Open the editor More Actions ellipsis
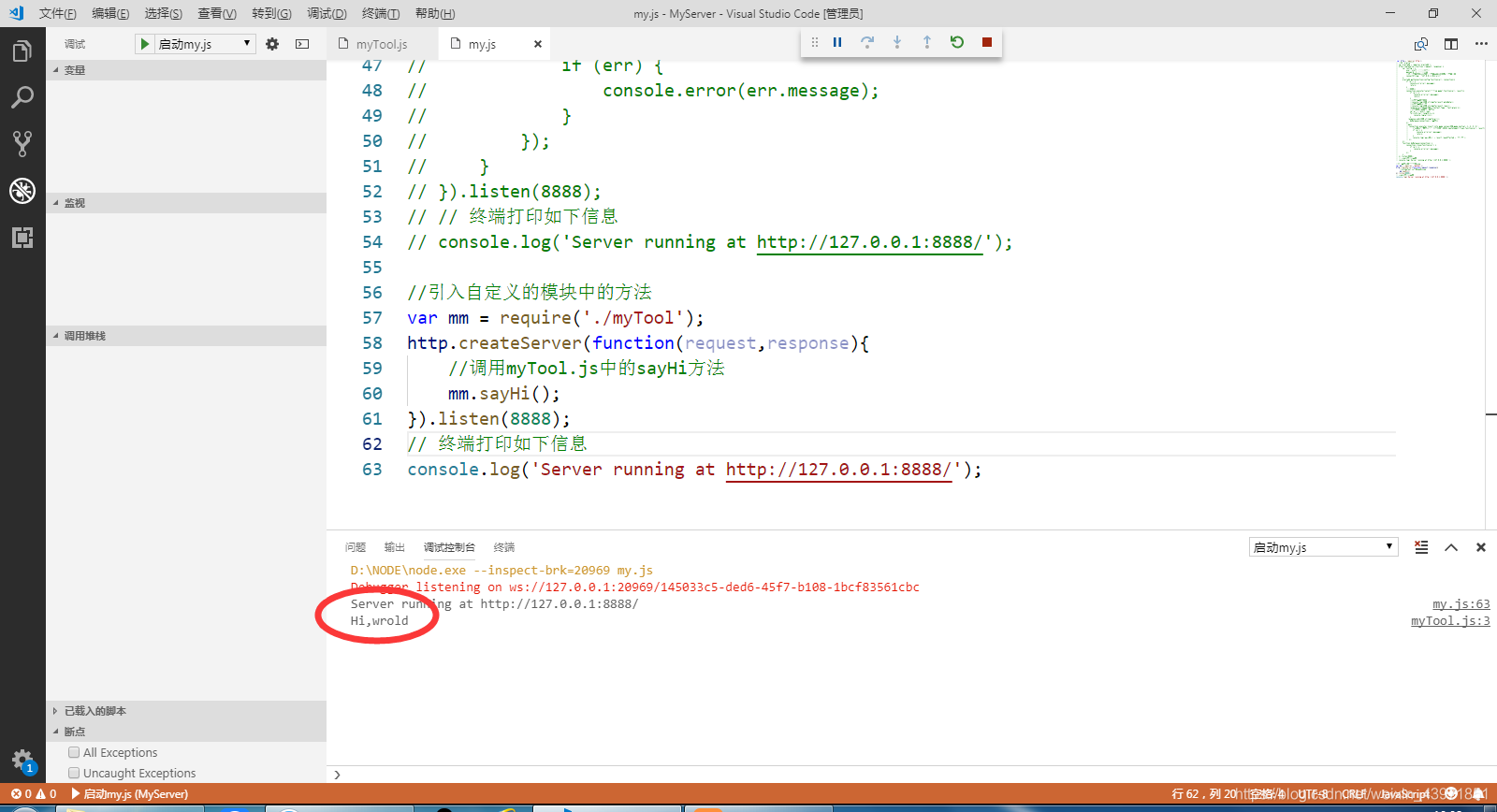This screenshot has height=812, width=1497. coord(1481,44)
